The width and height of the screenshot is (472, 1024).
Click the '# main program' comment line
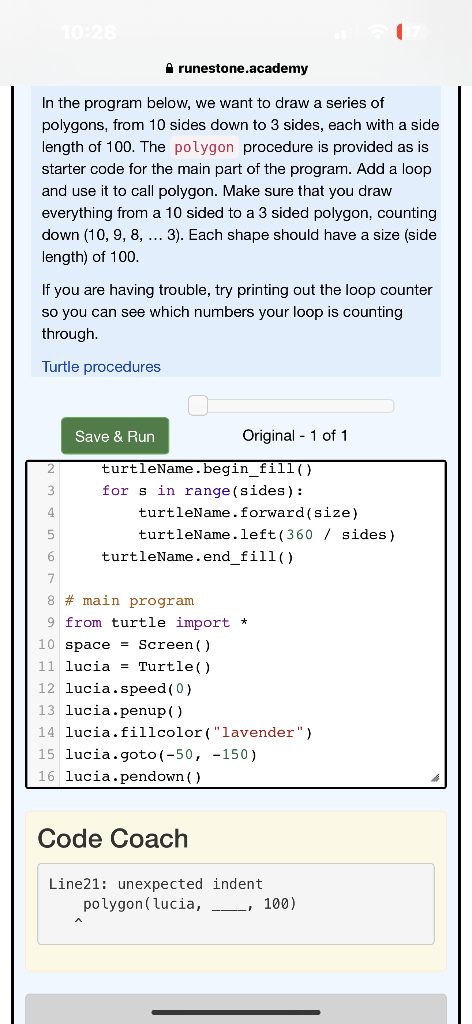pos(129,600)
